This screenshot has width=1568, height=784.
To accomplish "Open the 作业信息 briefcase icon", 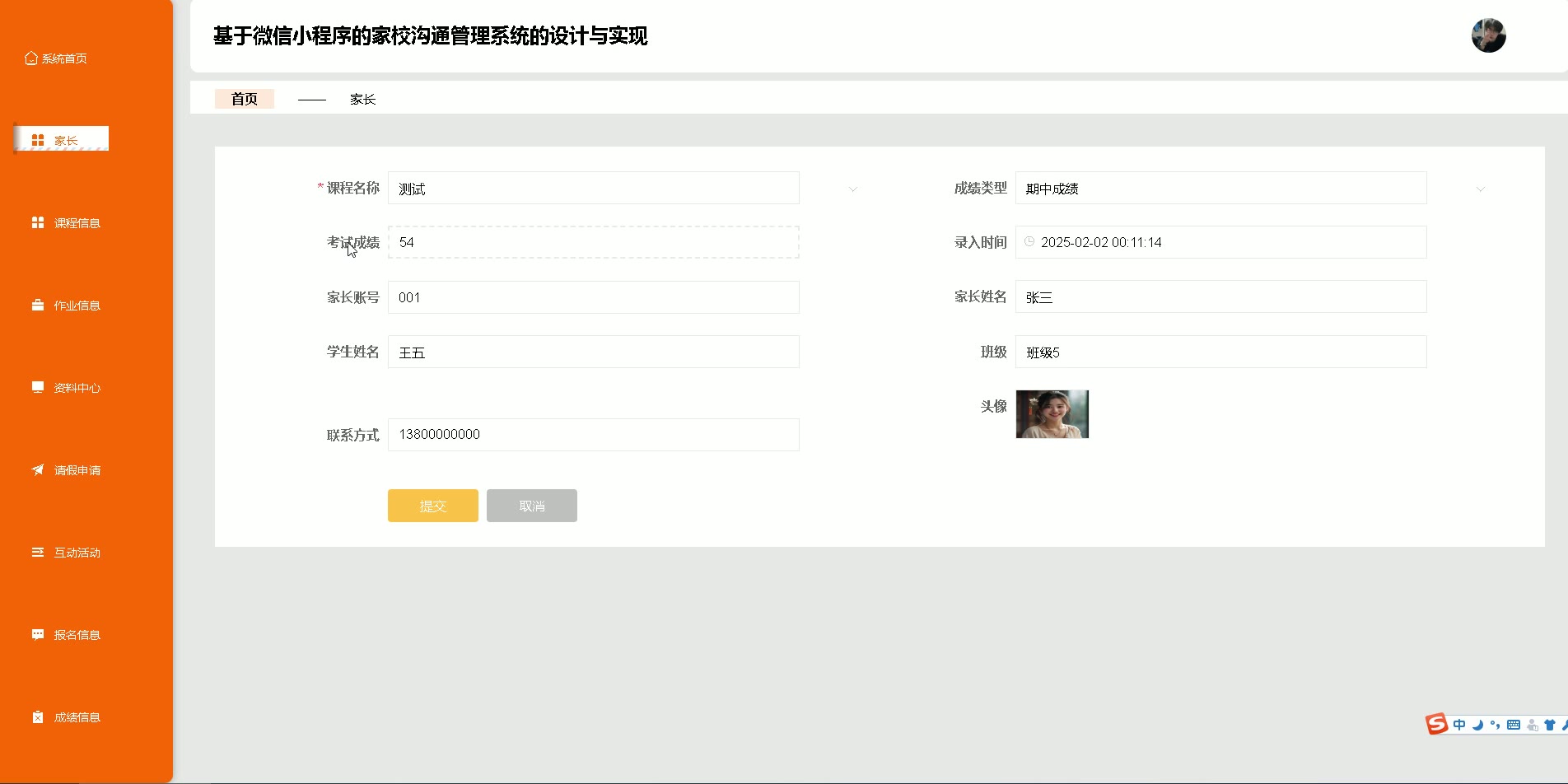I will 38,306.
